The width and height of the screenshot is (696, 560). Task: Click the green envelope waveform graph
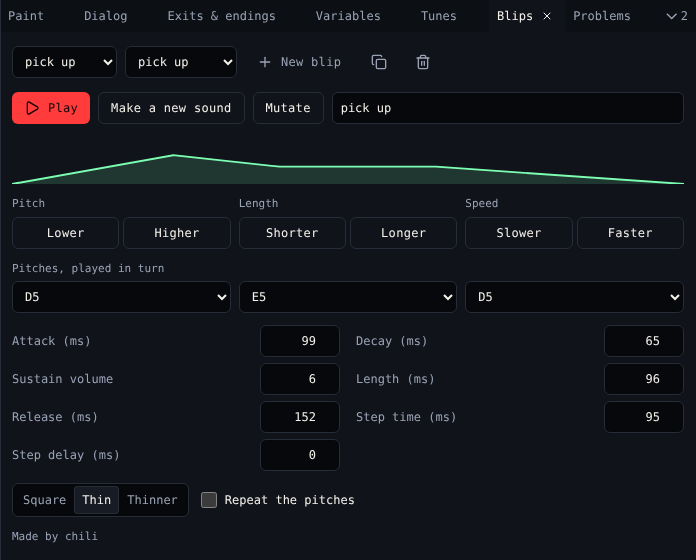(x=348, y=169)
